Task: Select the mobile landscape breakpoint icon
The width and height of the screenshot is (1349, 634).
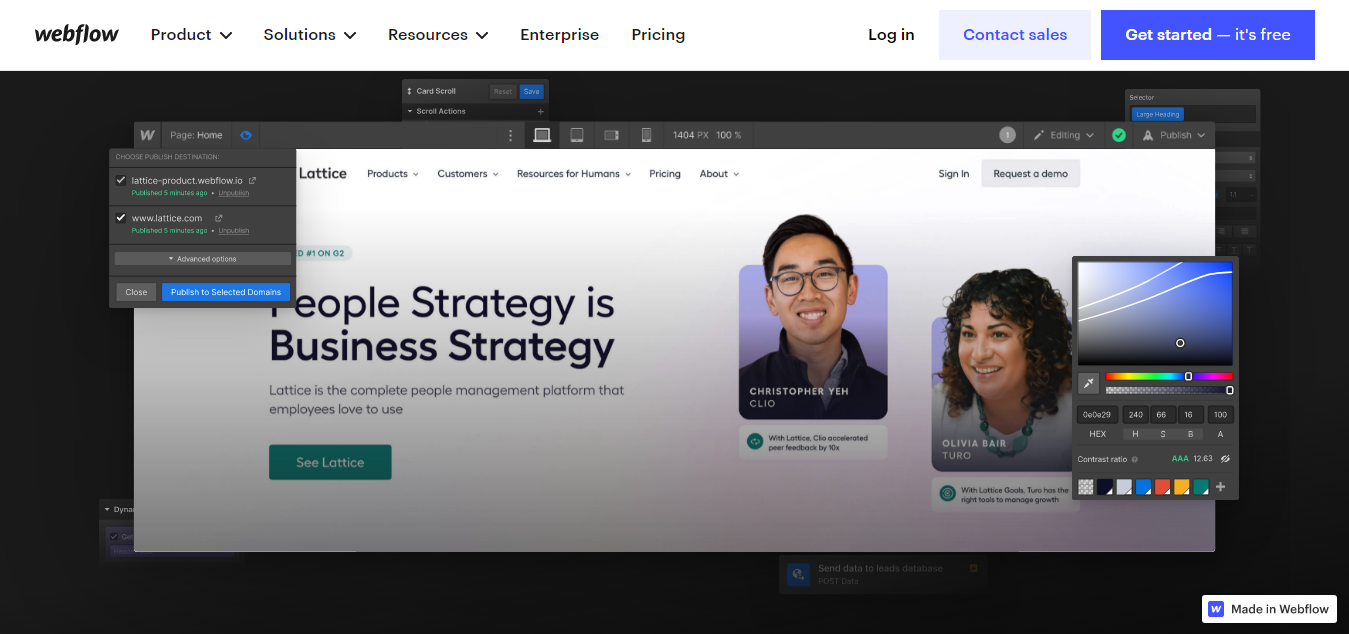Action: coord(611,135)
